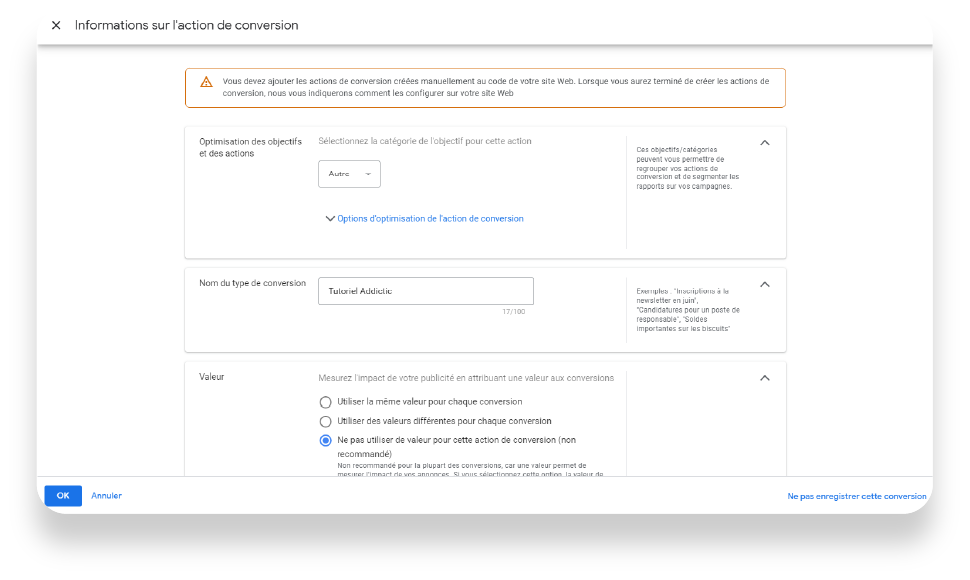
Task: Click the 'Valeur' section label
Action: coord(212,377)
